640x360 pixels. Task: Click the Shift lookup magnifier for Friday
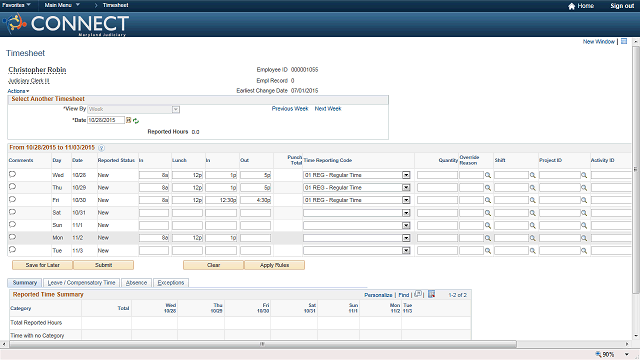pos(533,200)
